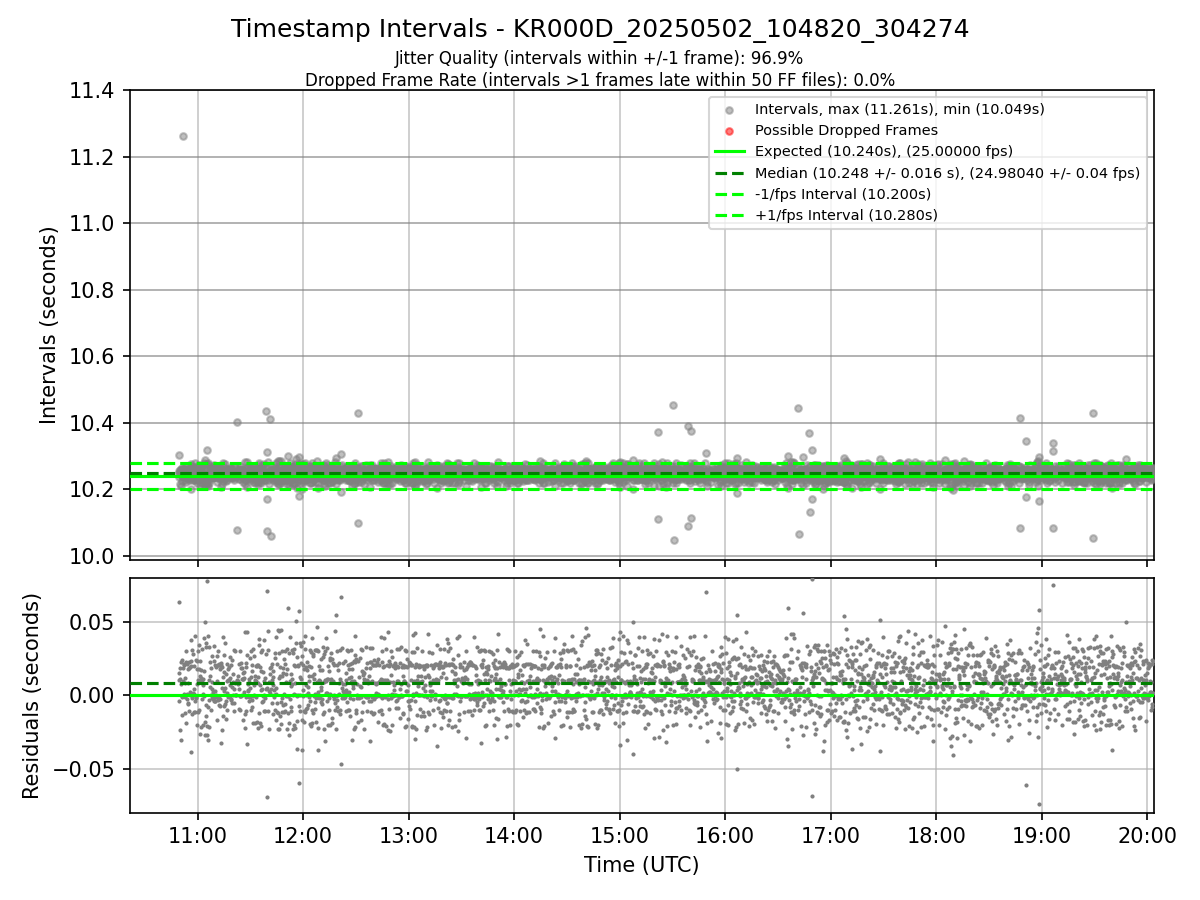Click the Dropped Frame Rate 0.0% subtitle
The height and width of the screenshot is (900, 1200).
(x=600, y=79)
